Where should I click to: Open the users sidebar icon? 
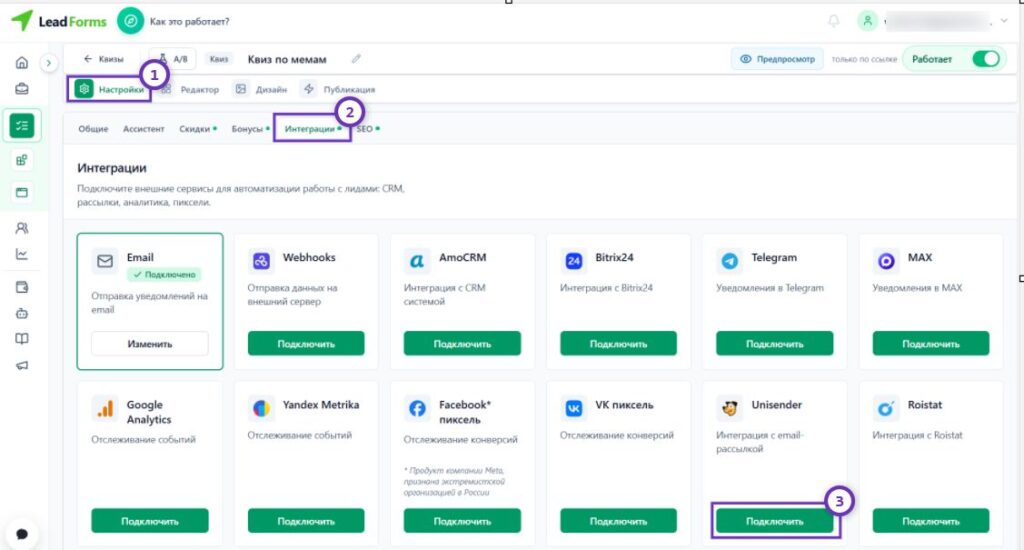(22, 228)
